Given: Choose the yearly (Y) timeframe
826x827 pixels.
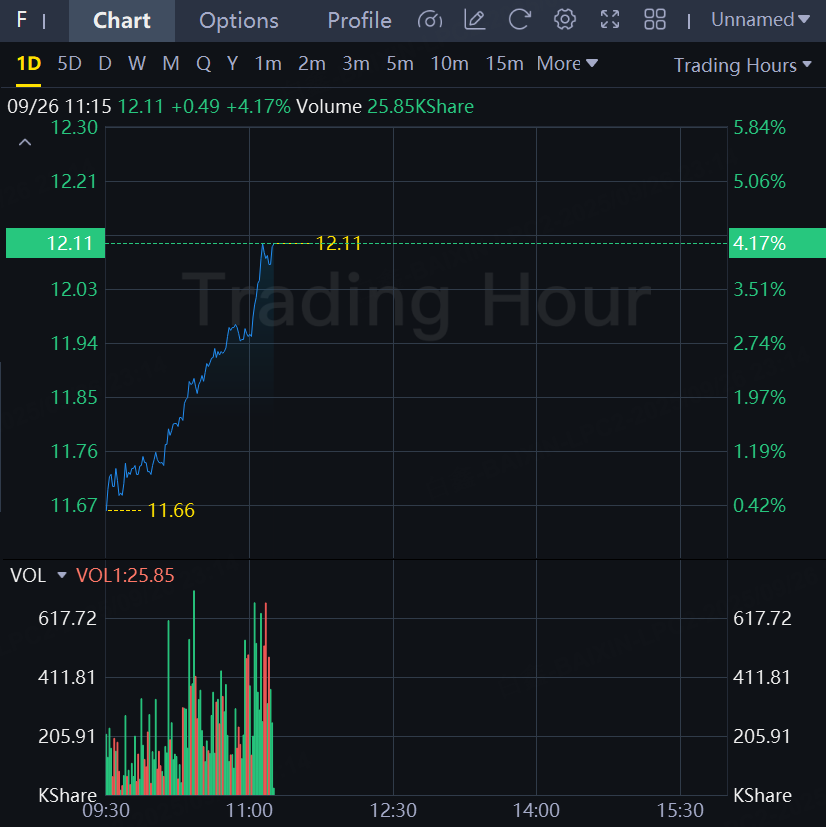Looking at the screenshot, I should click(232, 64).
